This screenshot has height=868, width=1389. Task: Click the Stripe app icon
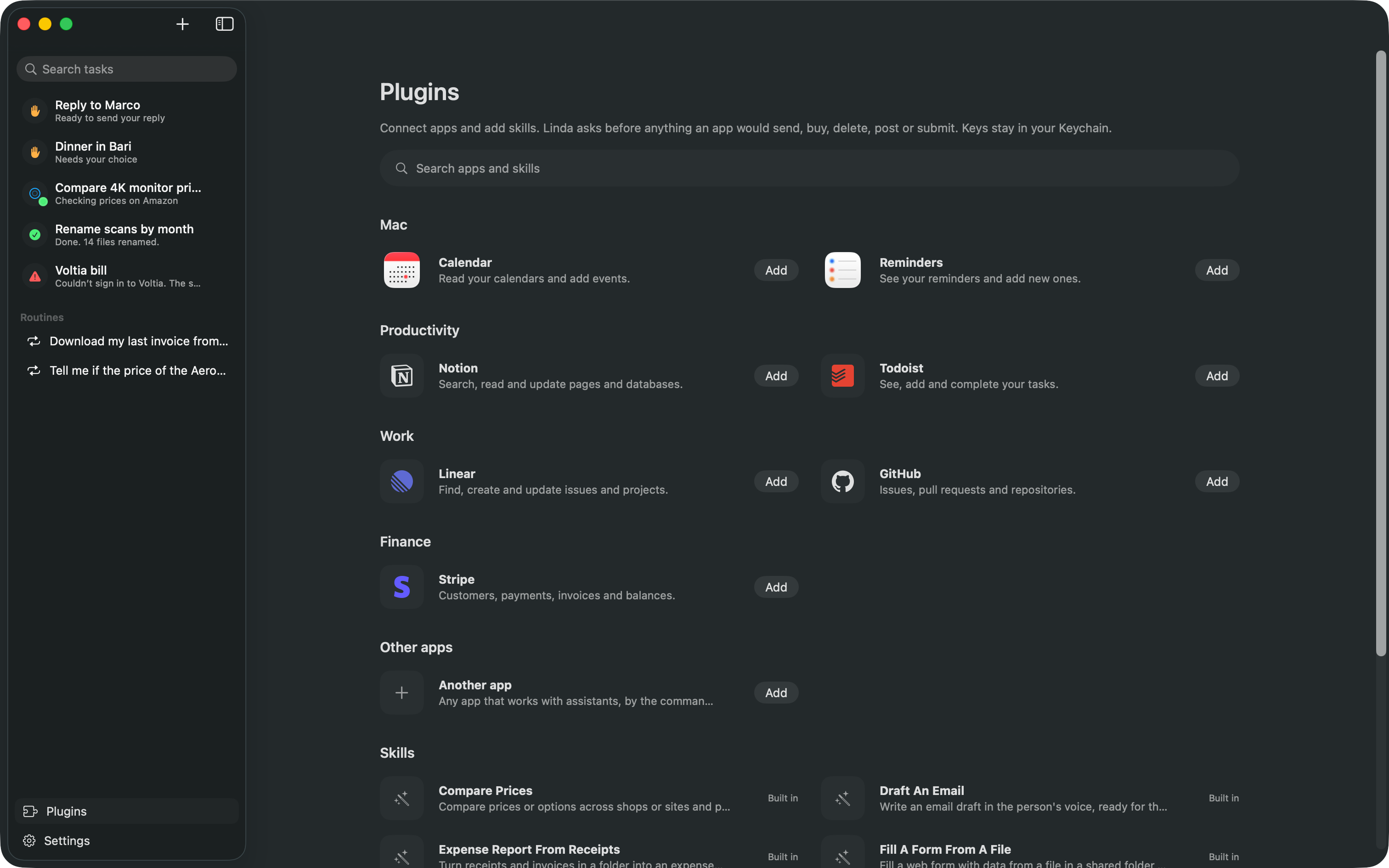(x=402, y=587)
